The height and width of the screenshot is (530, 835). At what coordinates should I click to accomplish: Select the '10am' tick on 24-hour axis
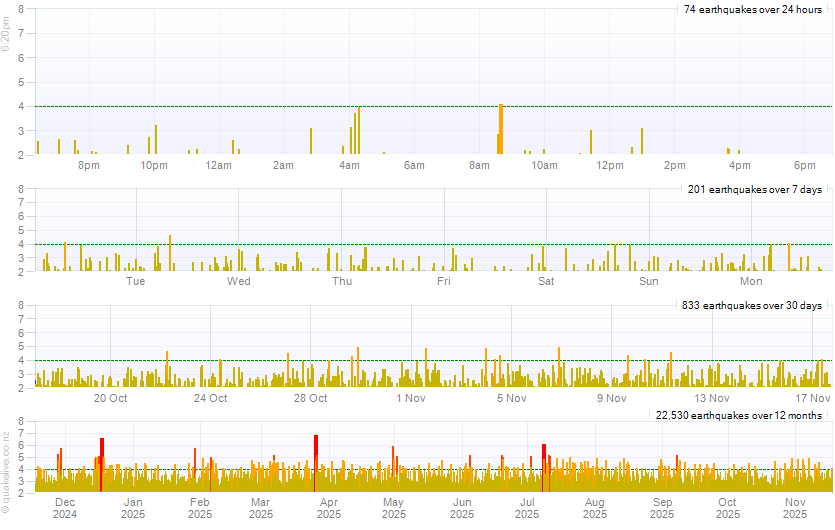[544, 165]
